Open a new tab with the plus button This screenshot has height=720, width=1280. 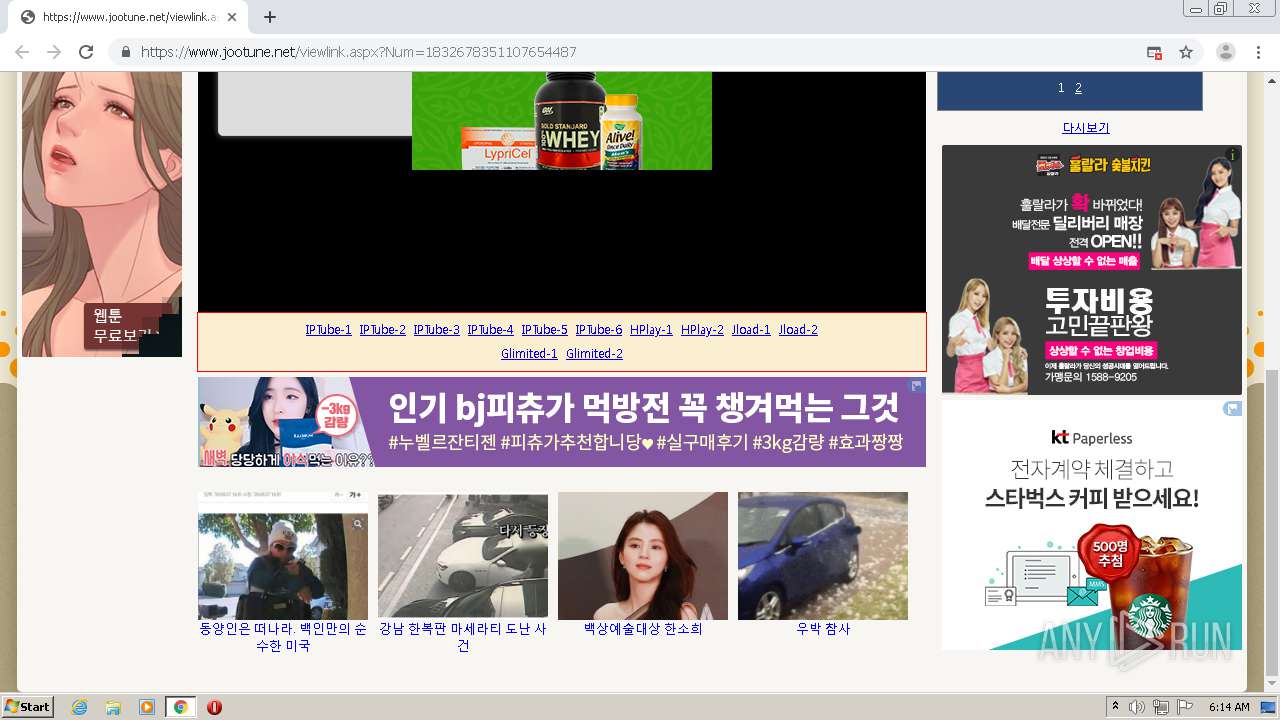270,17
